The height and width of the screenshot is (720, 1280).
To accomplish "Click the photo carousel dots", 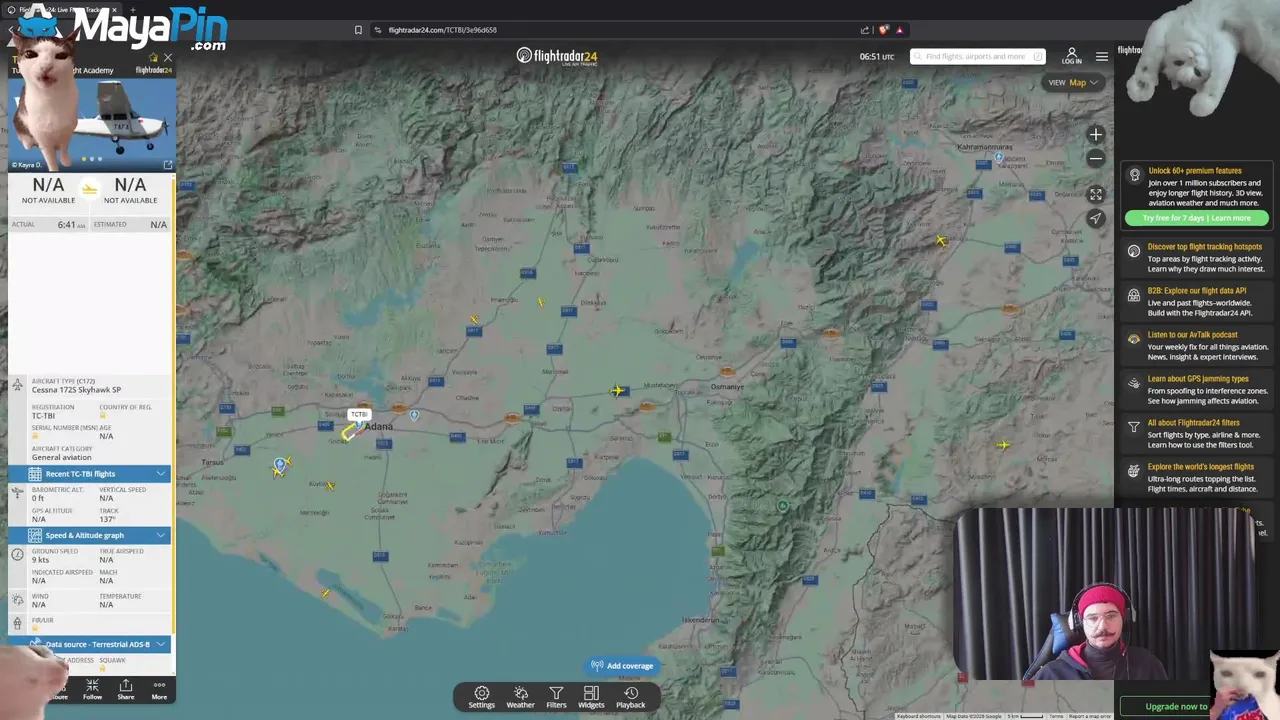I will point(92,159).
